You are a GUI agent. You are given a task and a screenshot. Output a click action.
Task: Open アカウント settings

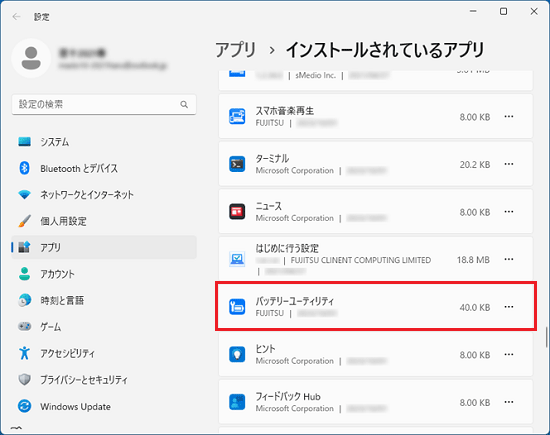(x=104, y=274)
